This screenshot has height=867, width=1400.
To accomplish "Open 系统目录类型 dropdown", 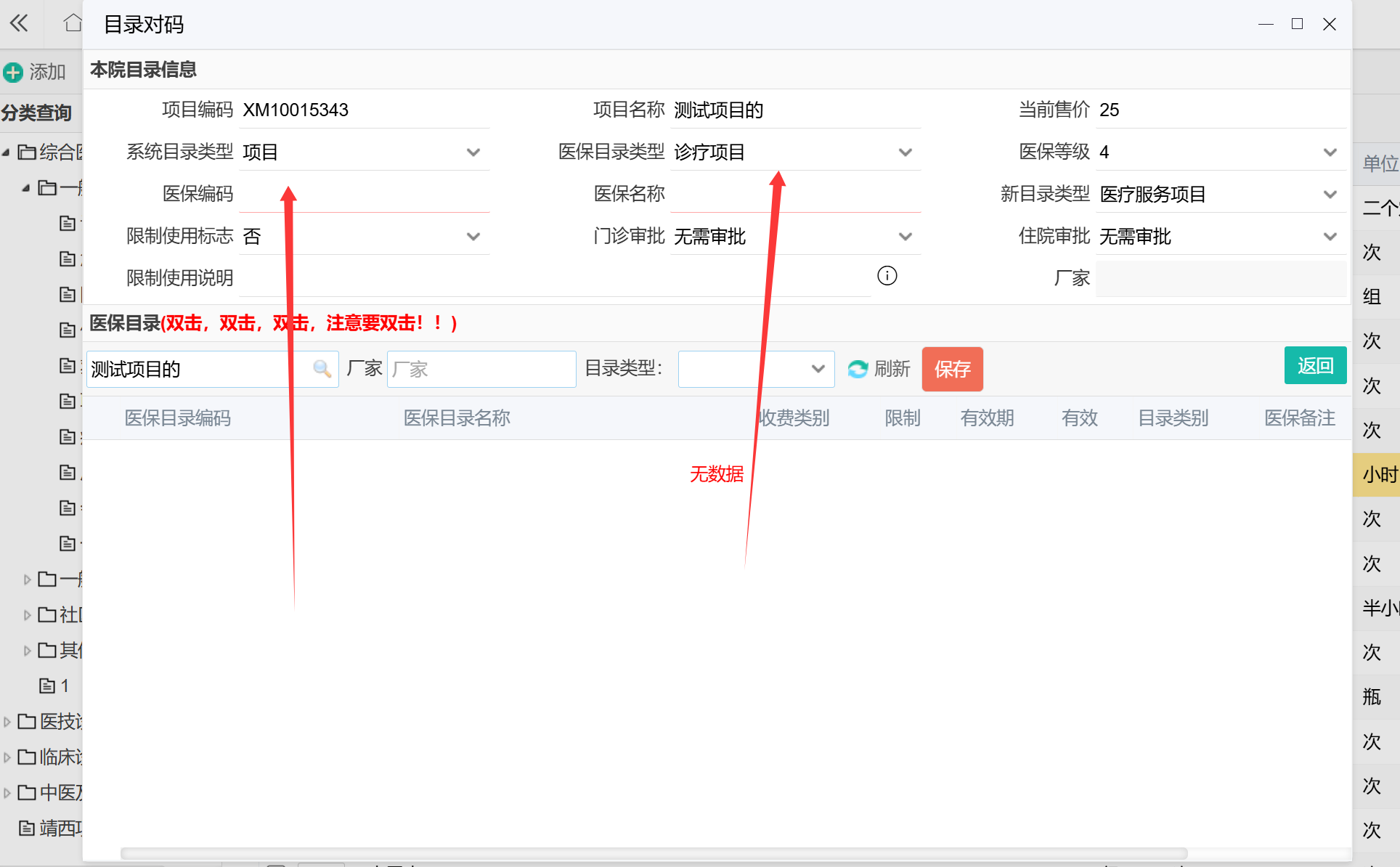I will pos(473,152).
